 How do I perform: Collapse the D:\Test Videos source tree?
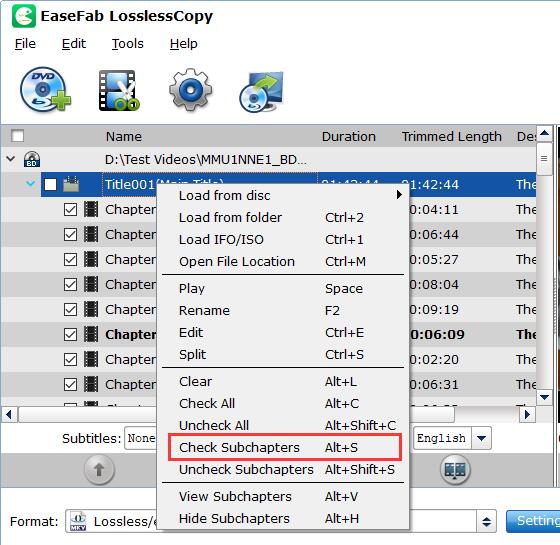click(x=11, y=158)
